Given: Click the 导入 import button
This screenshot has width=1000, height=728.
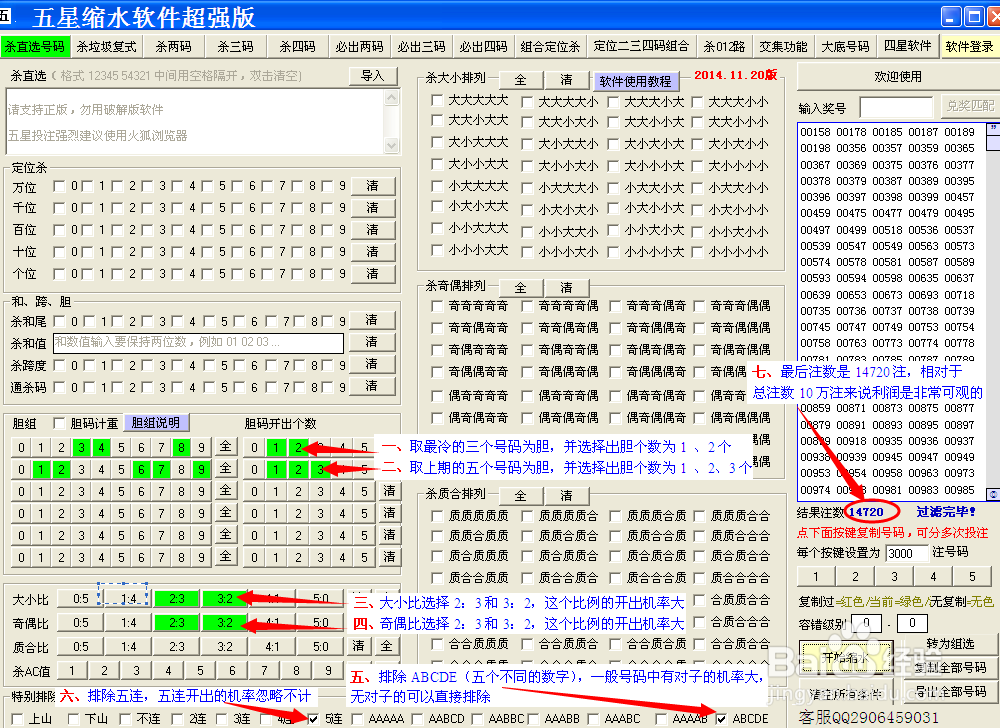Looking at the screenshot, I should coord(373,76).
